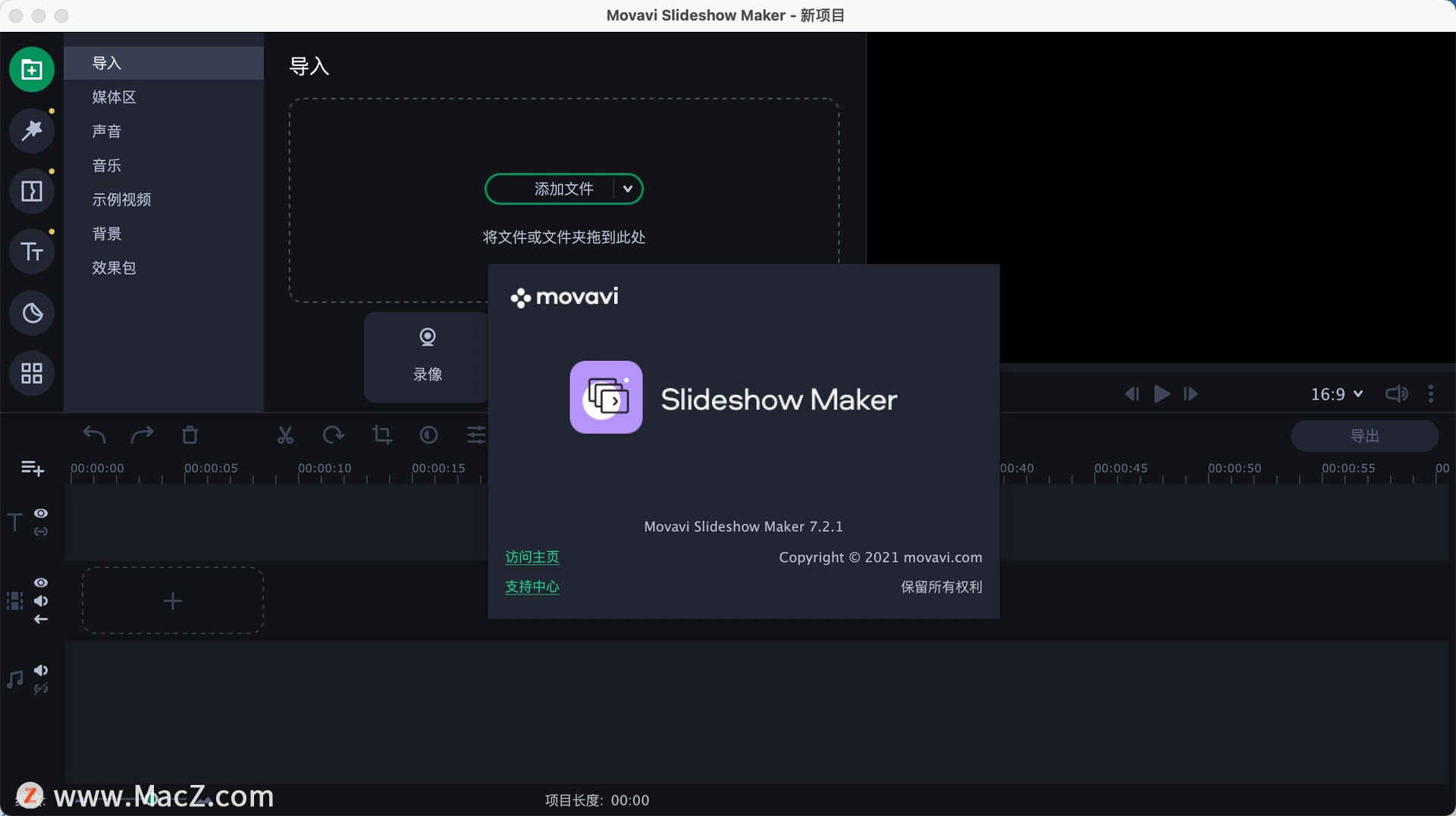Skip to next frame
Image resolution: width=1456 pixels, height=816 pixels.
click(x=1191, y=394)
